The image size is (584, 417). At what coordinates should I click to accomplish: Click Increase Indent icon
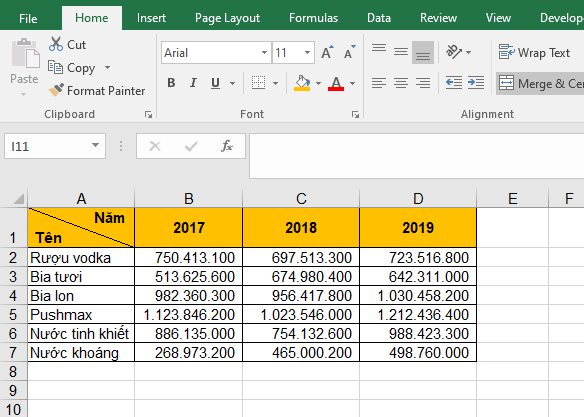(476, 83)
